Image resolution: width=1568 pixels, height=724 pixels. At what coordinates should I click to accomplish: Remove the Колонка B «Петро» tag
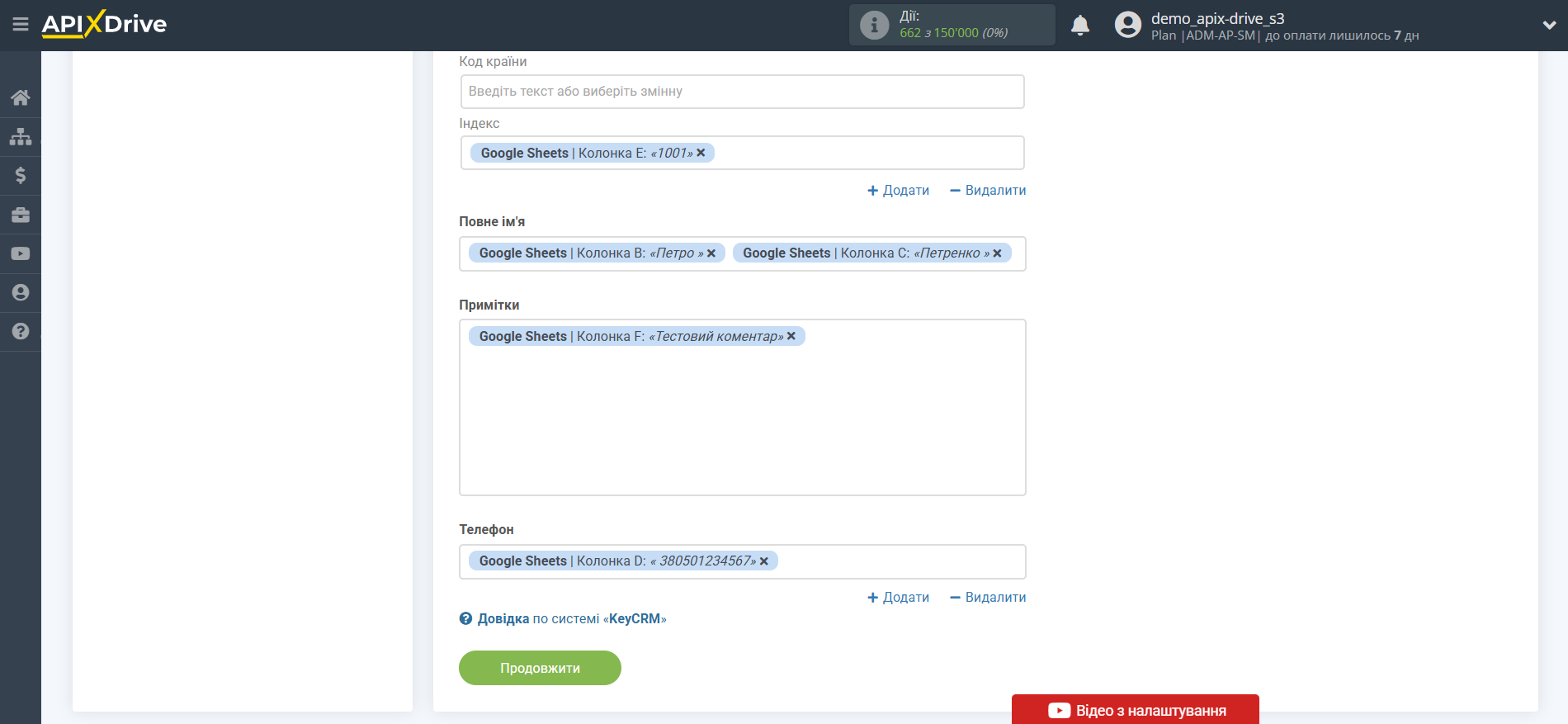(711, 253)
